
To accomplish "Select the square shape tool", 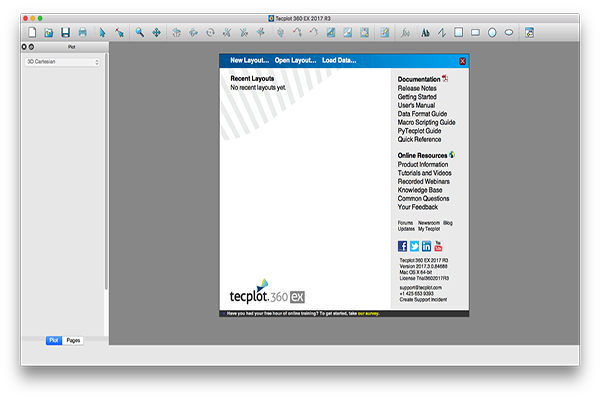I will (x=458, y=33).
